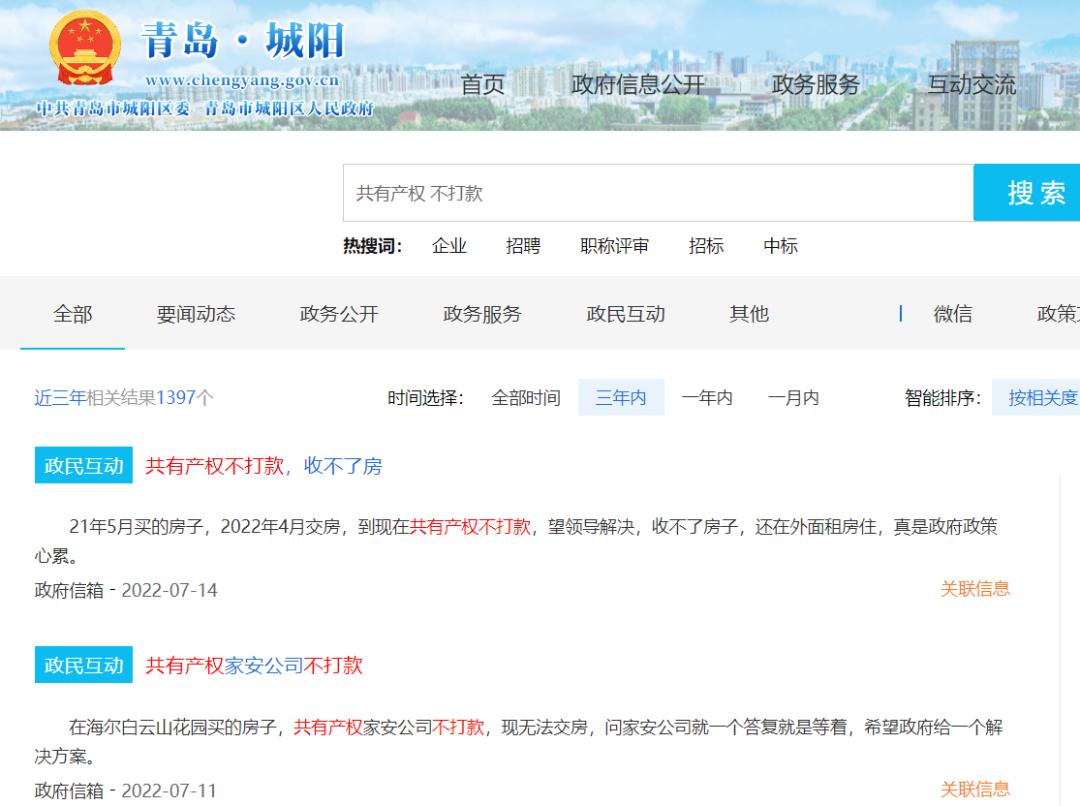
Task: Choose the 全部时间 time filter
Action: [x=526, y=397]
